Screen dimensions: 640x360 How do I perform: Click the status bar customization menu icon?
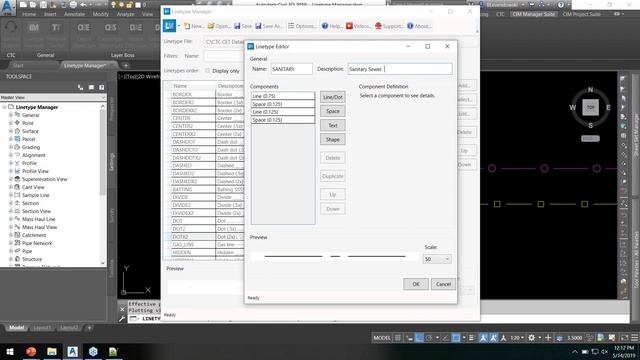pyautogui.click(x=635, y=338)
